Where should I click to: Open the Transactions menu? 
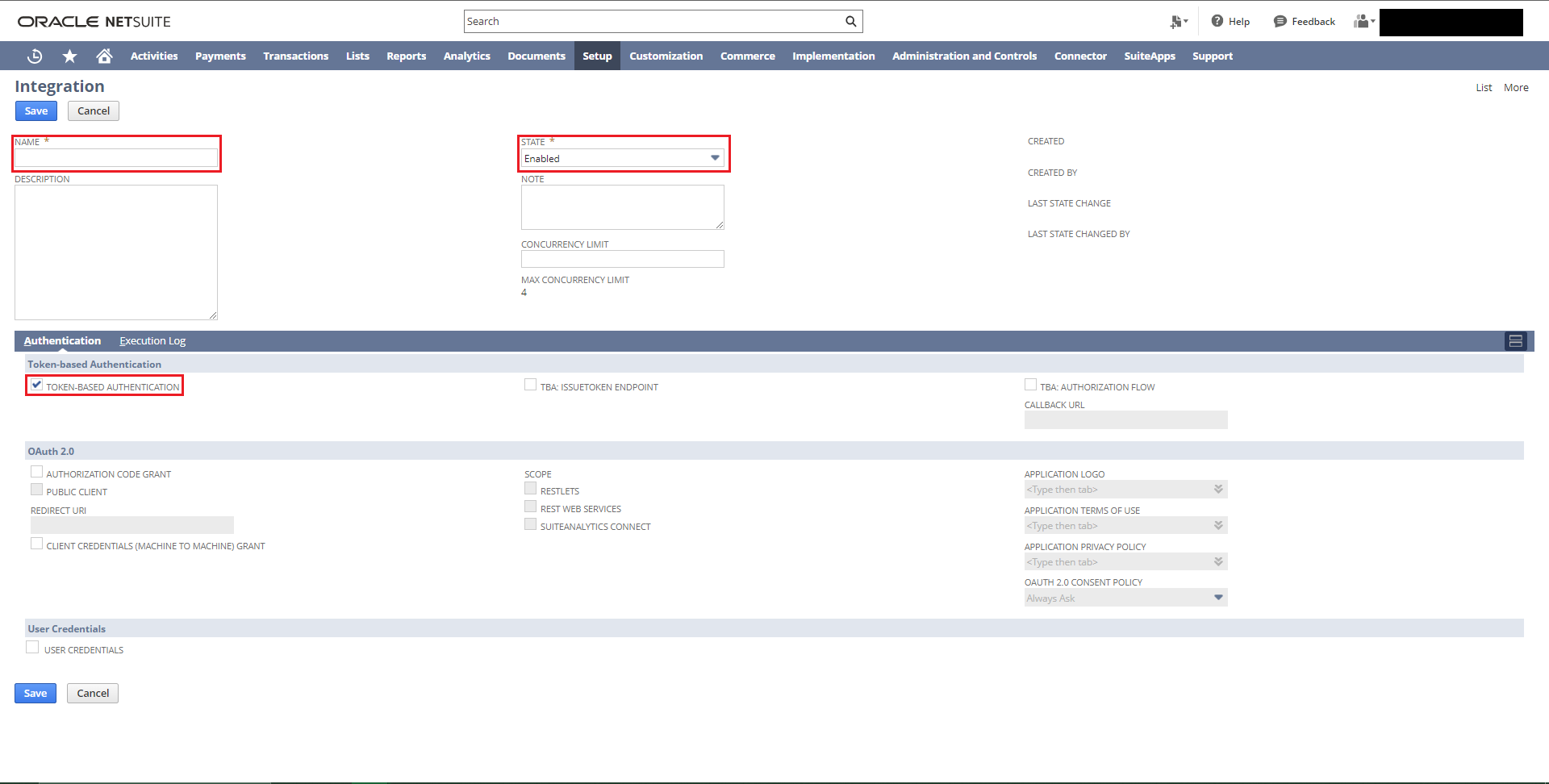click(295, 56)
